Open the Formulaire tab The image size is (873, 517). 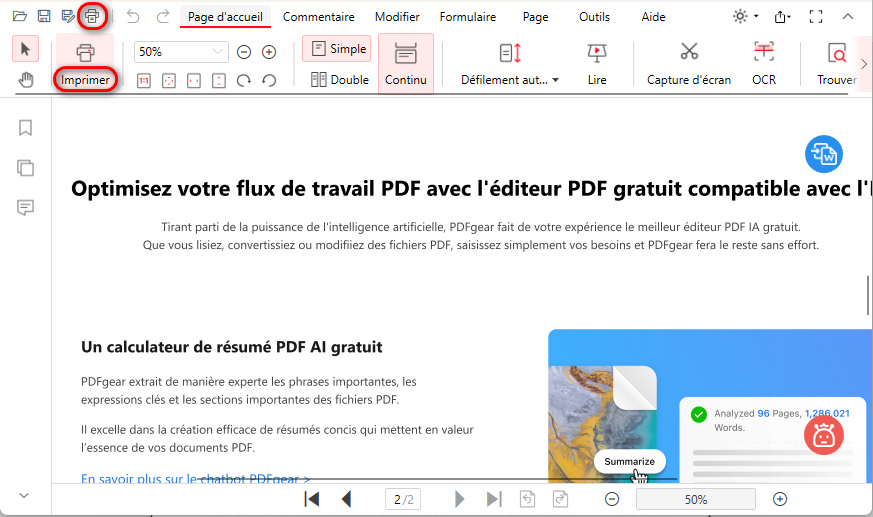[x=468, y=17]
